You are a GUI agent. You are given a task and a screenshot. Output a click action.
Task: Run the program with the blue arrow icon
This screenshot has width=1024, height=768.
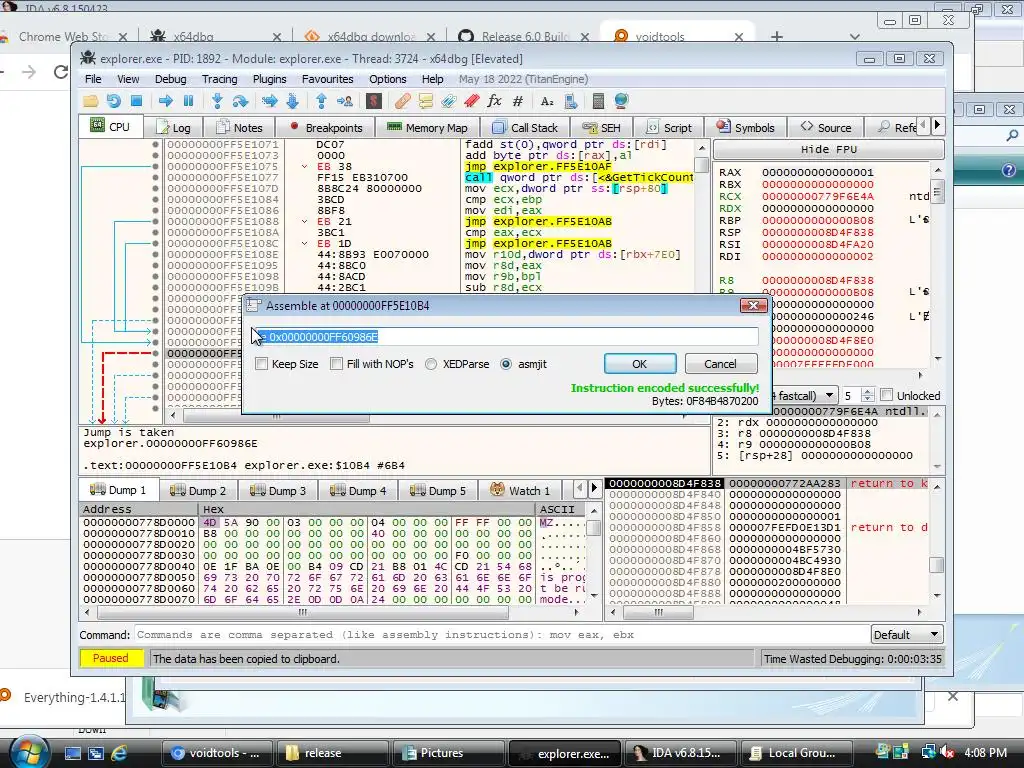coord(166,101)
